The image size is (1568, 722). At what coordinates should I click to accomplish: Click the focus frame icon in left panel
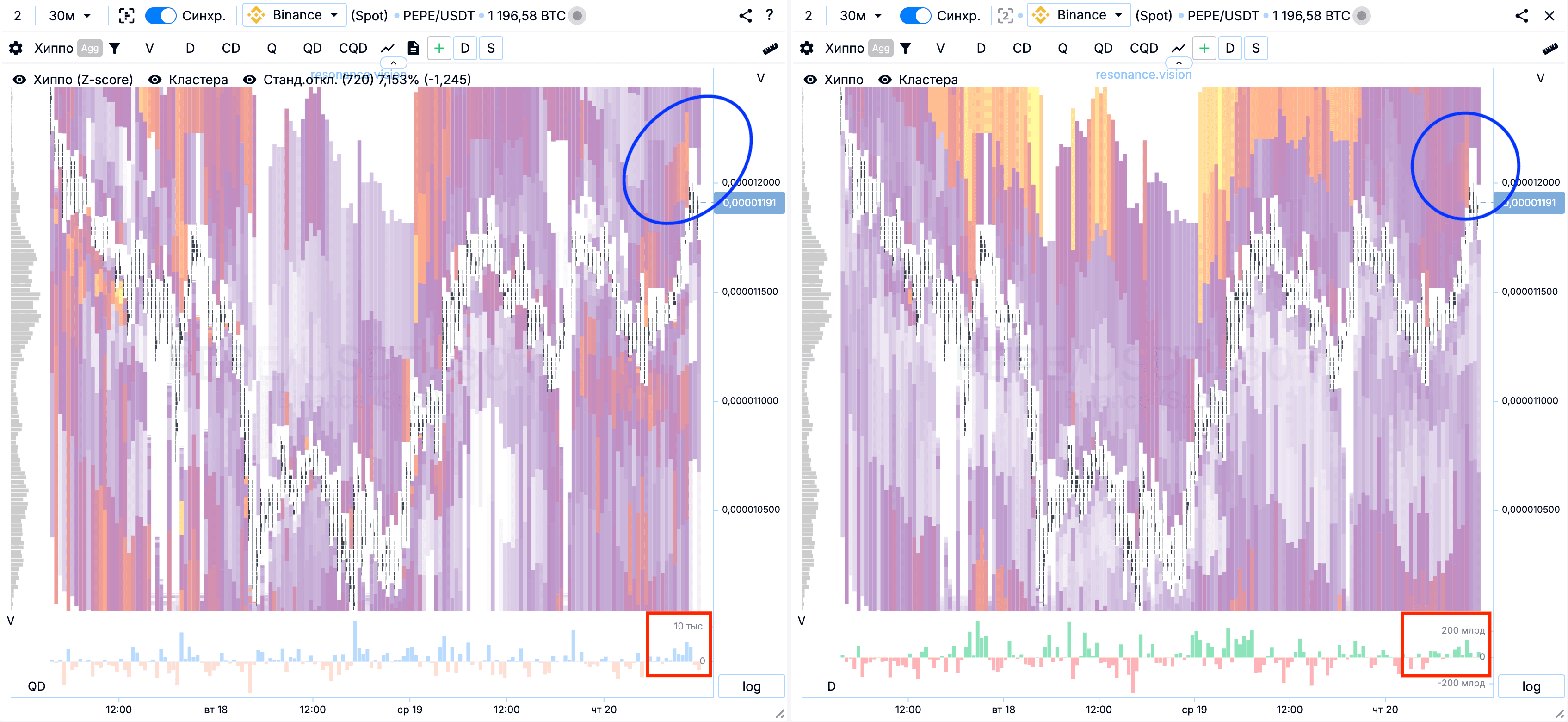click(127, 15)
